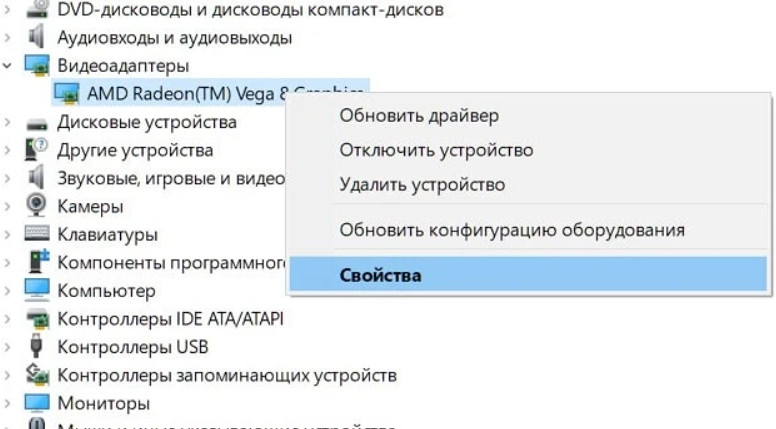Click the AMD Radeon Vega device icon
Image resolution: width=776 pixels, height=429 pixels.
point(67,94)
